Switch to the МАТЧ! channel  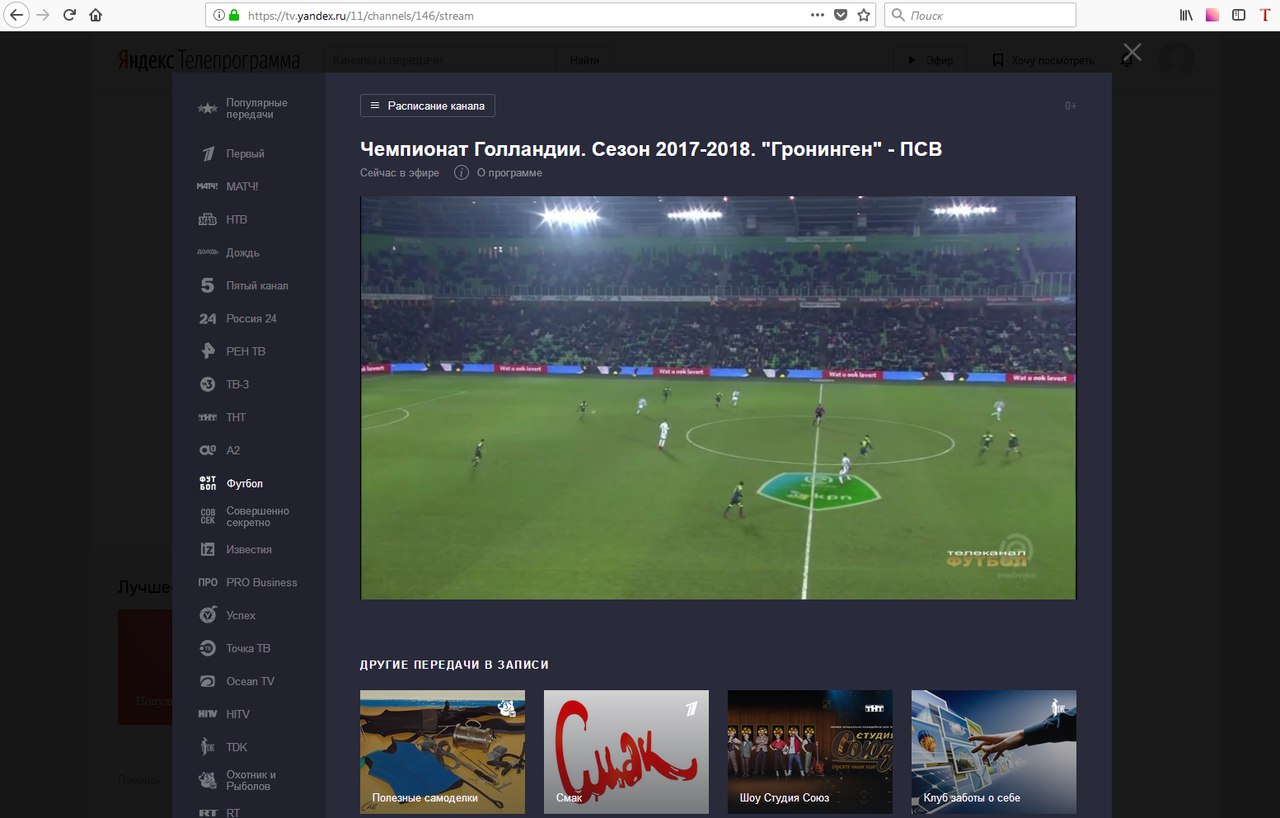tap(229, 187)
